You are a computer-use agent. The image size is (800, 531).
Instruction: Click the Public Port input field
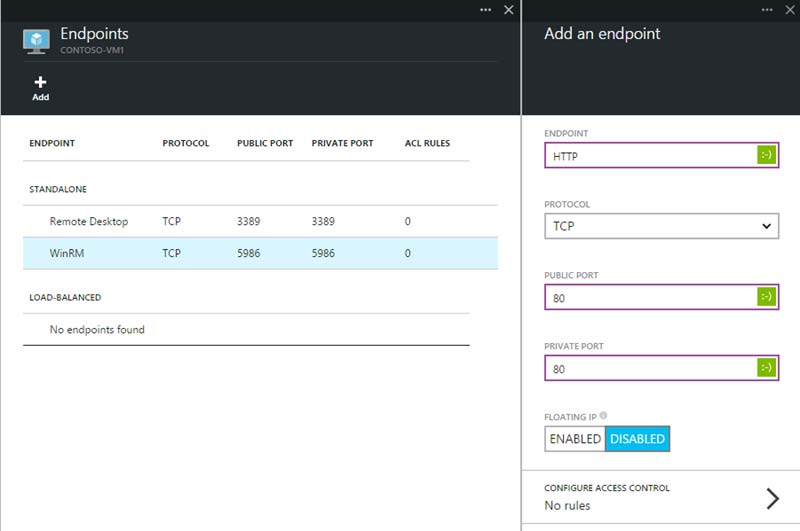[x=648, y=297]
